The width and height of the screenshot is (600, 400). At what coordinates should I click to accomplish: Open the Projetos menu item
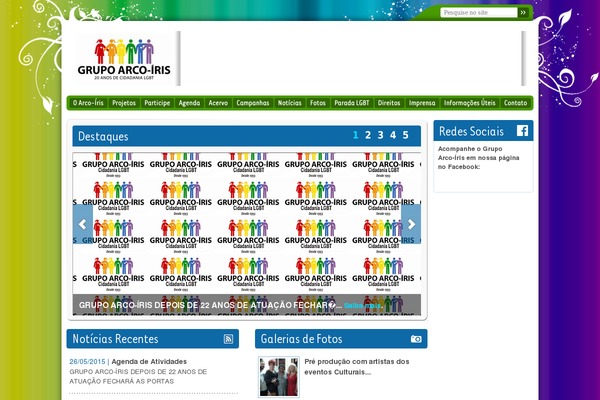click(124, 103)
